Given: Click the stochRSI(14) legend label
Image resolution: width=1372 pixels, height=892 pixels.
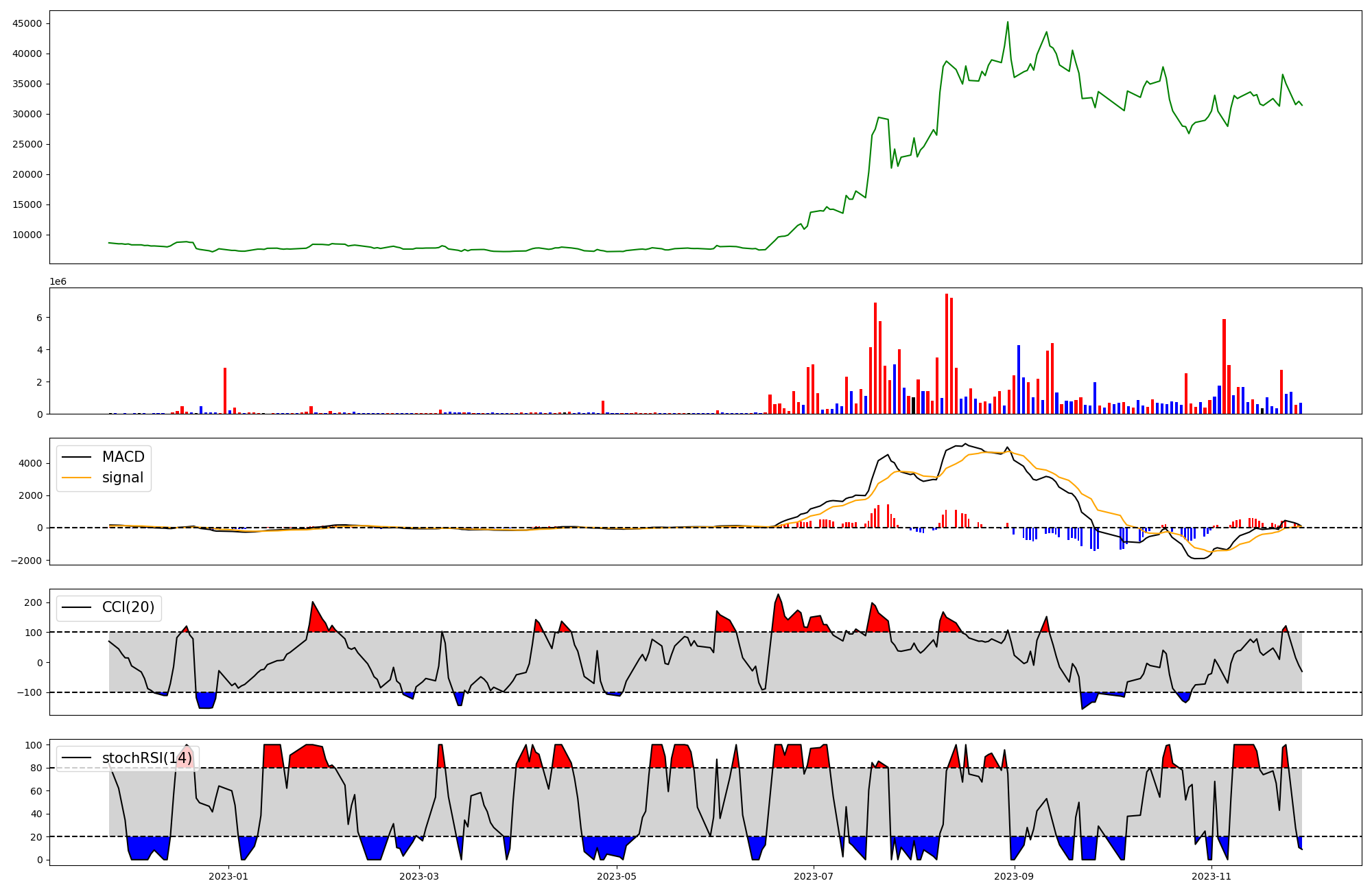Looking at the screenshot, I should [x=147, y=758].
